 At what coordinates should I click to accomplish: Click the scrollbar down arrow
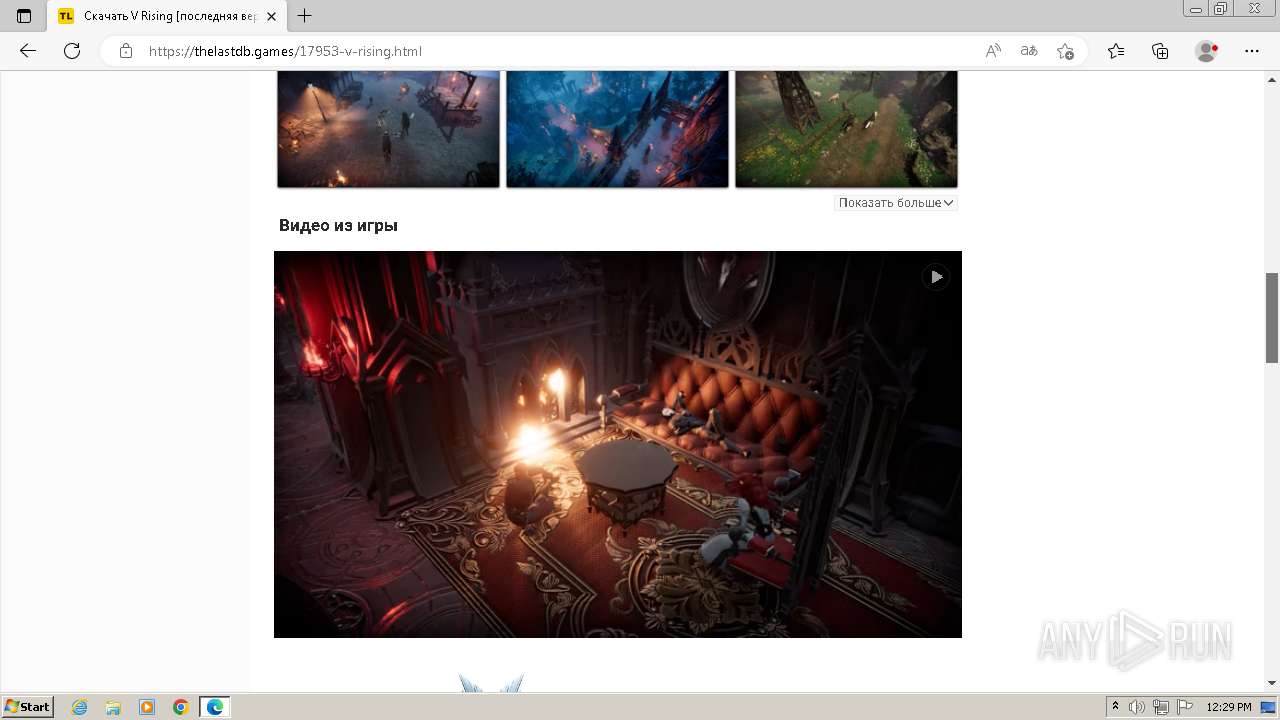point(1272,683)
